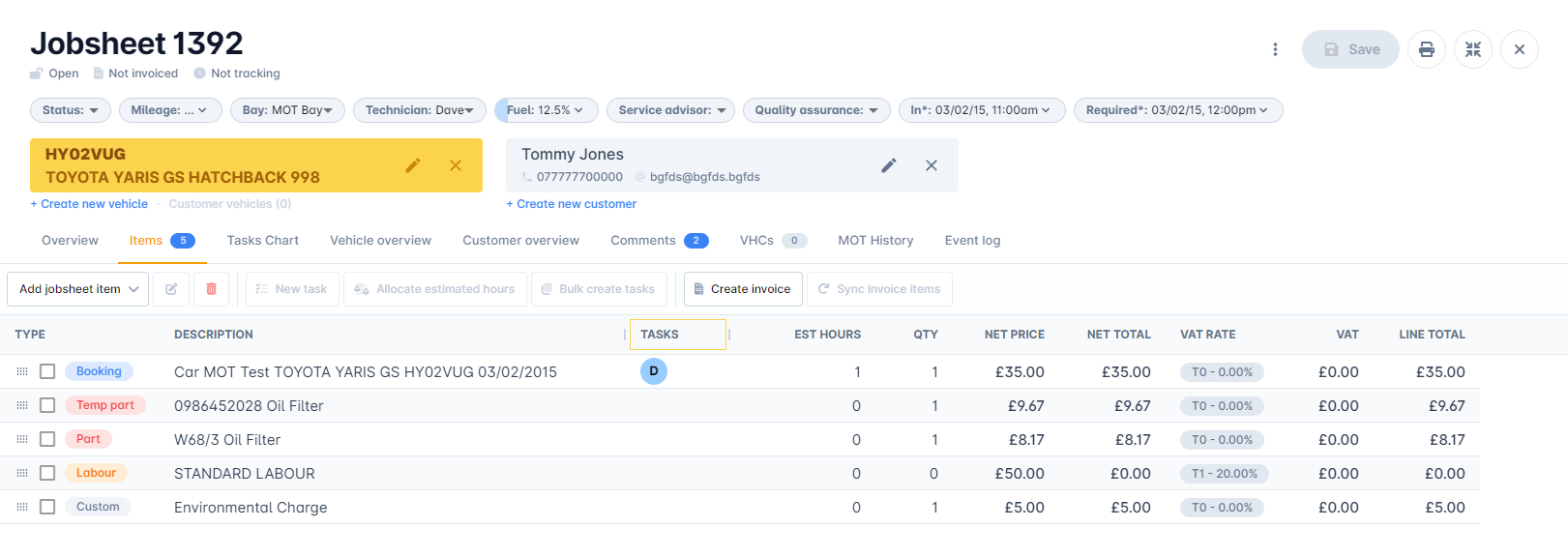Adjust the Fuel 12.5% level control
The height and width of the screenshot is (557, 1568).
[x=546, y=110]
